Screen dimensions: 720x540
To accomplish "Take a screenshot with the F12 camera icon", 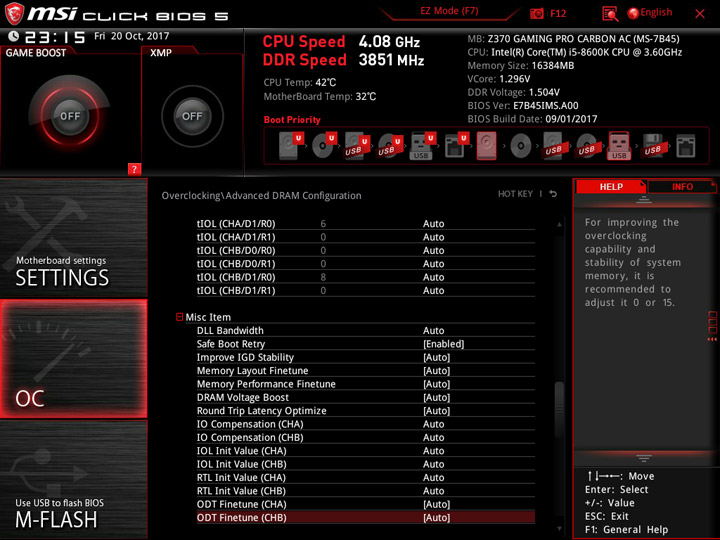I will [536, 13].
